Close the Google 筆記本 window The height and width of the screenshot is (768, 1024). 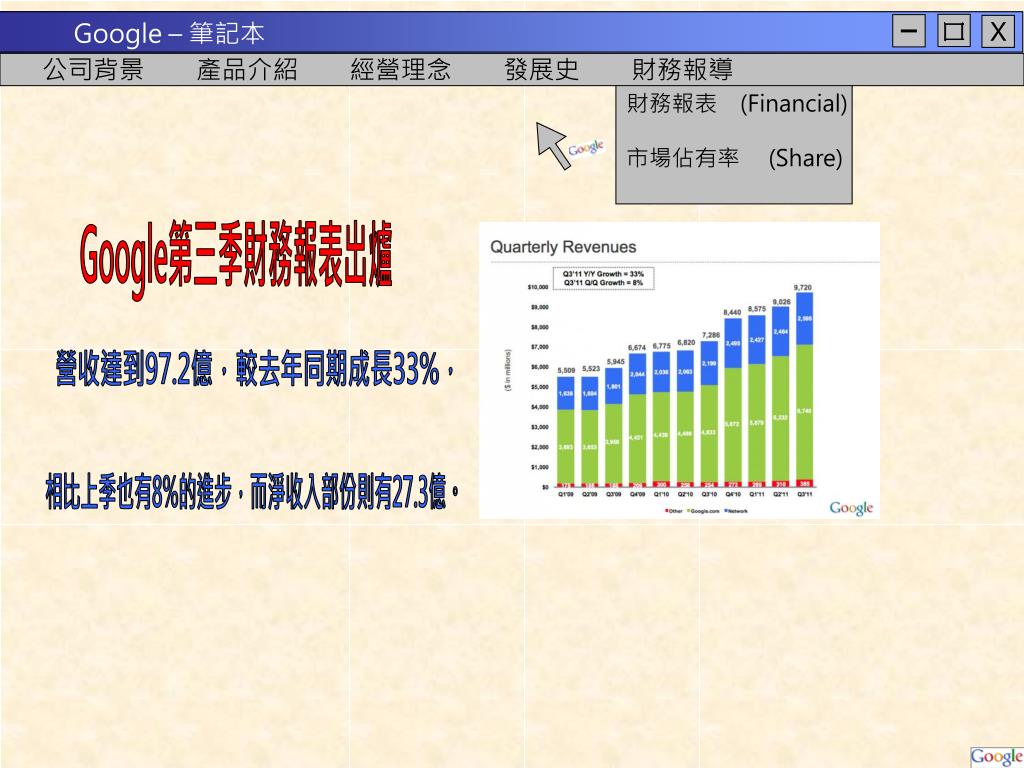998,31
